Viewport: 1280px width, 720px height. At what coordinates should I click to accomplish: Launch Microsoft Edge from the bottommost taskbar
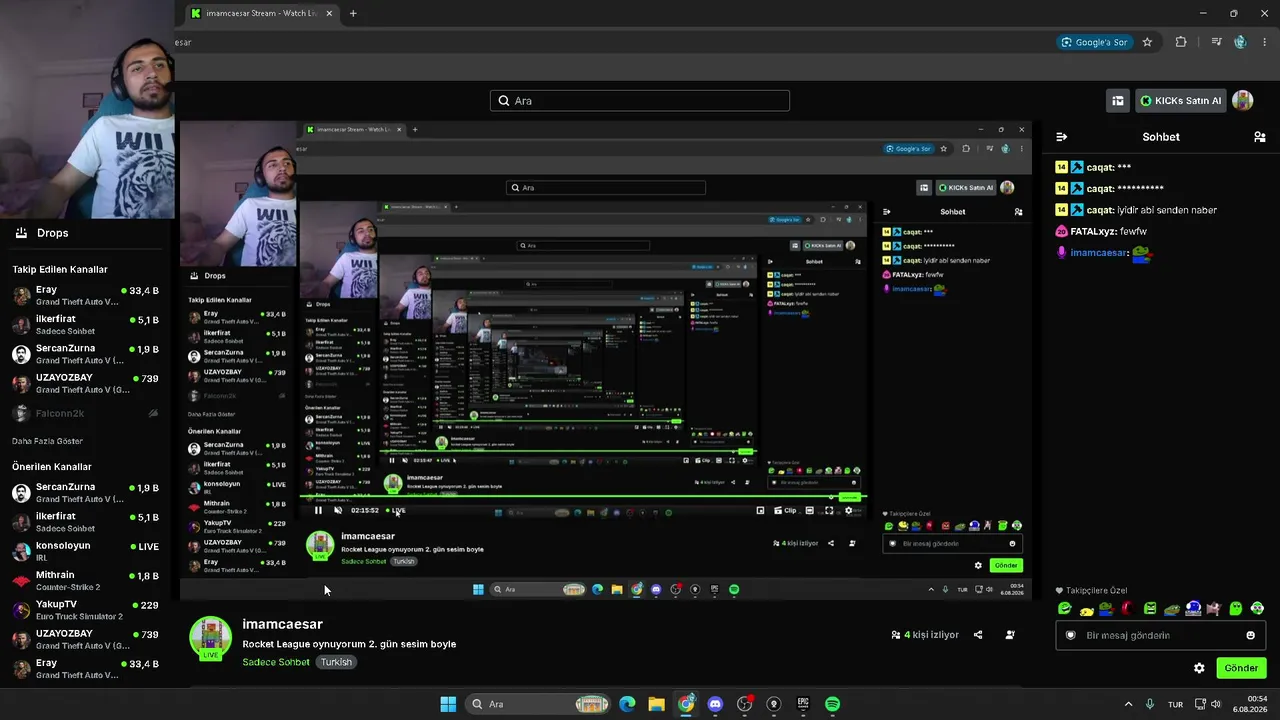coord(627,704)
